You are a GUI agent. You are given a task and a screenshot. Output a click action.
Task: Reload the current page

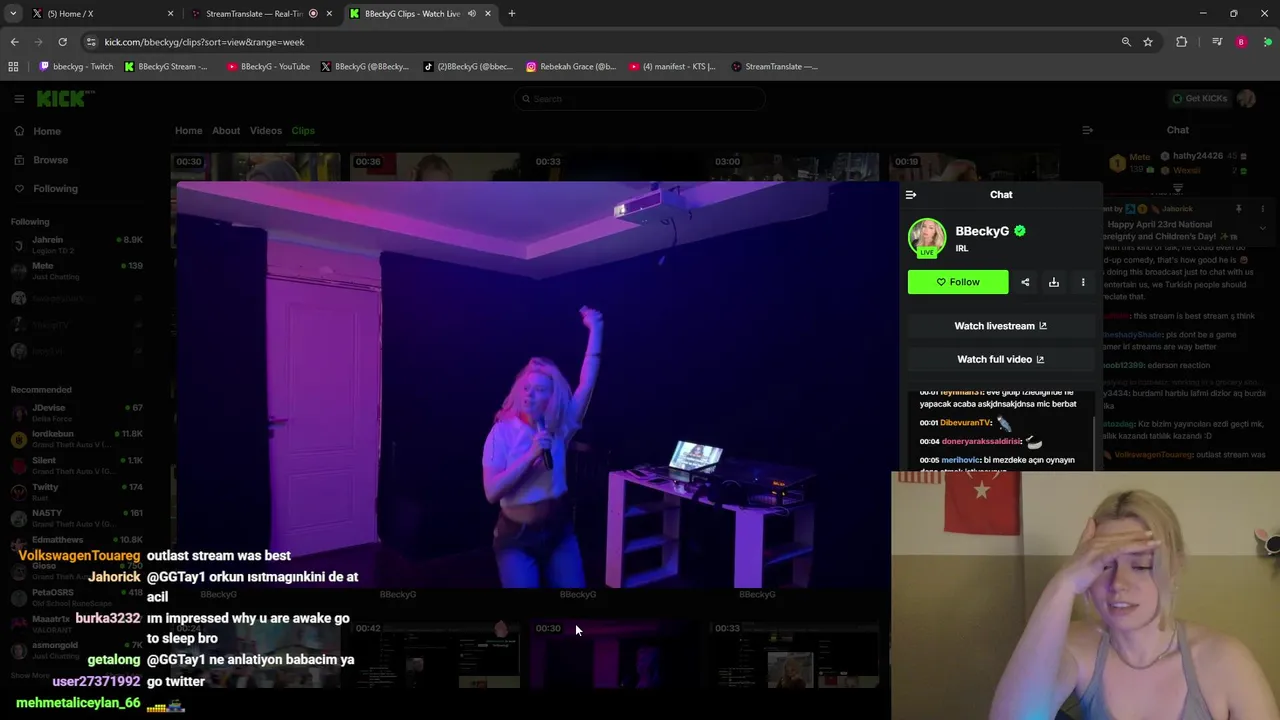tap(62, 42)
